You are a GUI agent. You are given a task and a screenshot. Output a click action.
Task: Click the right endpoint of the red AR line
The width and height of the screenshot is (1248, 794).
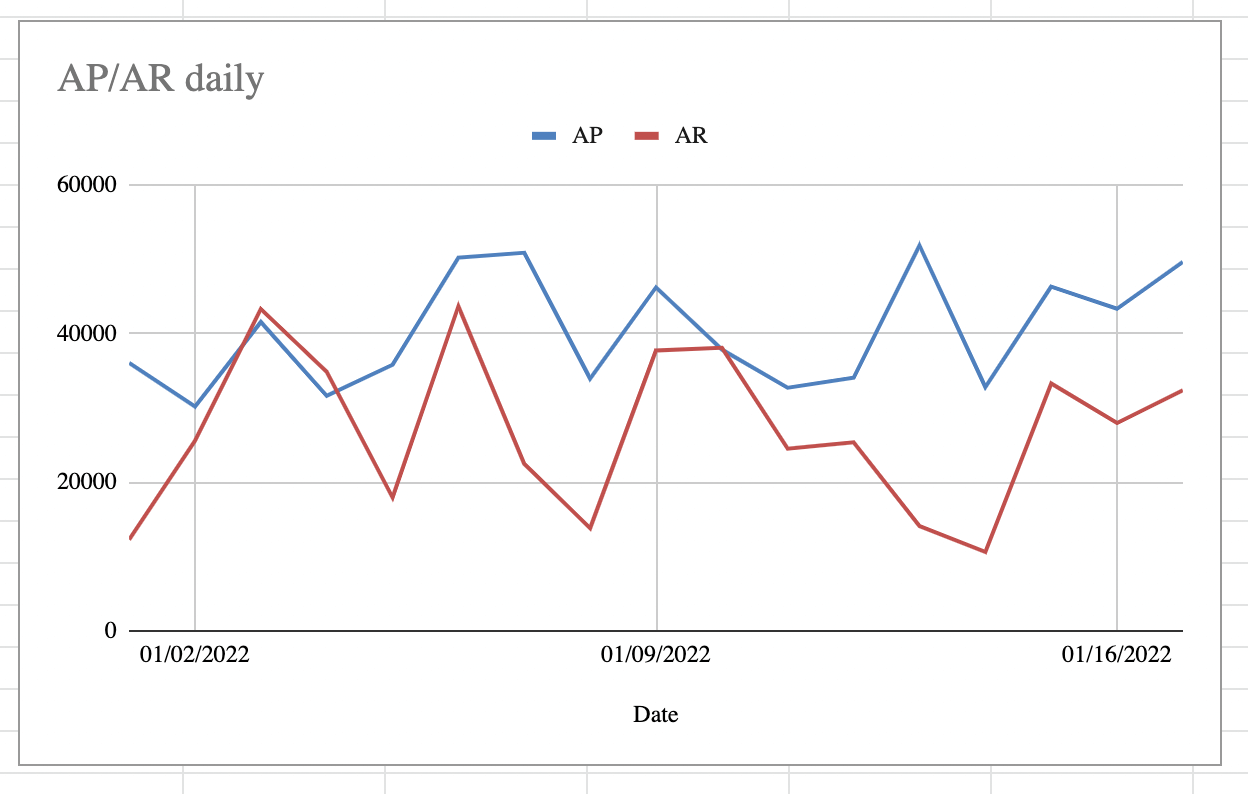pyautogui.click(x=1181, y=391)
